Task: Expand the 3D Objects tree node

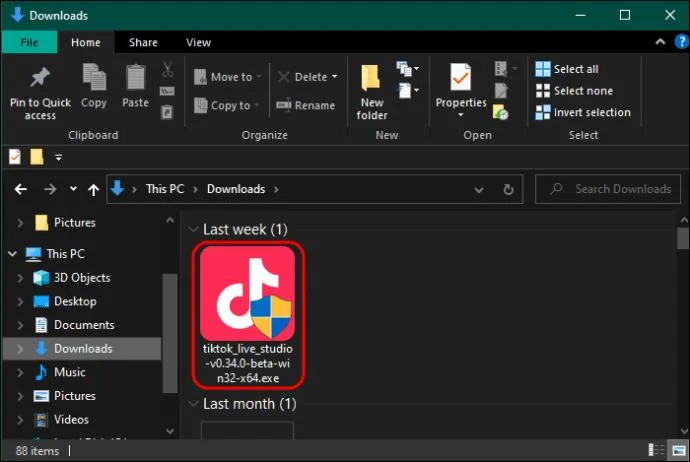Action: pyautogui.click(x=20, y=278)
